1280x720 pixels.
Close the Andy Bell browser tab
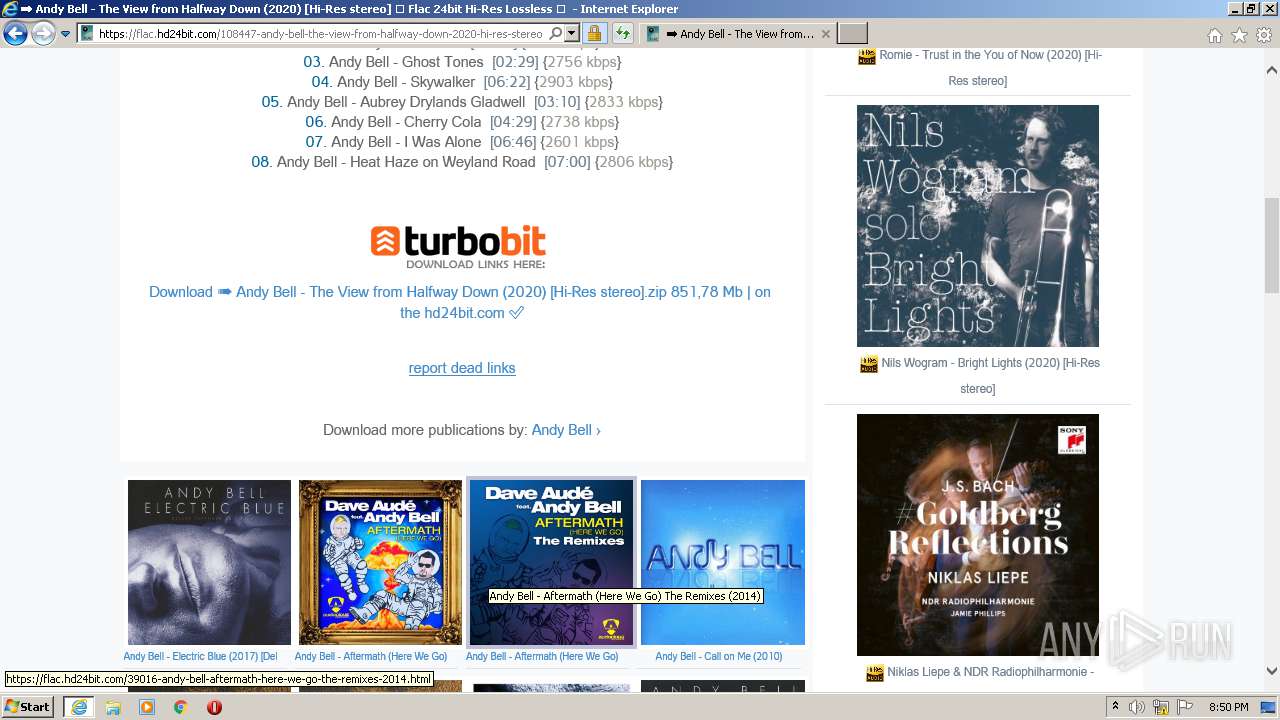click(825, 34)
